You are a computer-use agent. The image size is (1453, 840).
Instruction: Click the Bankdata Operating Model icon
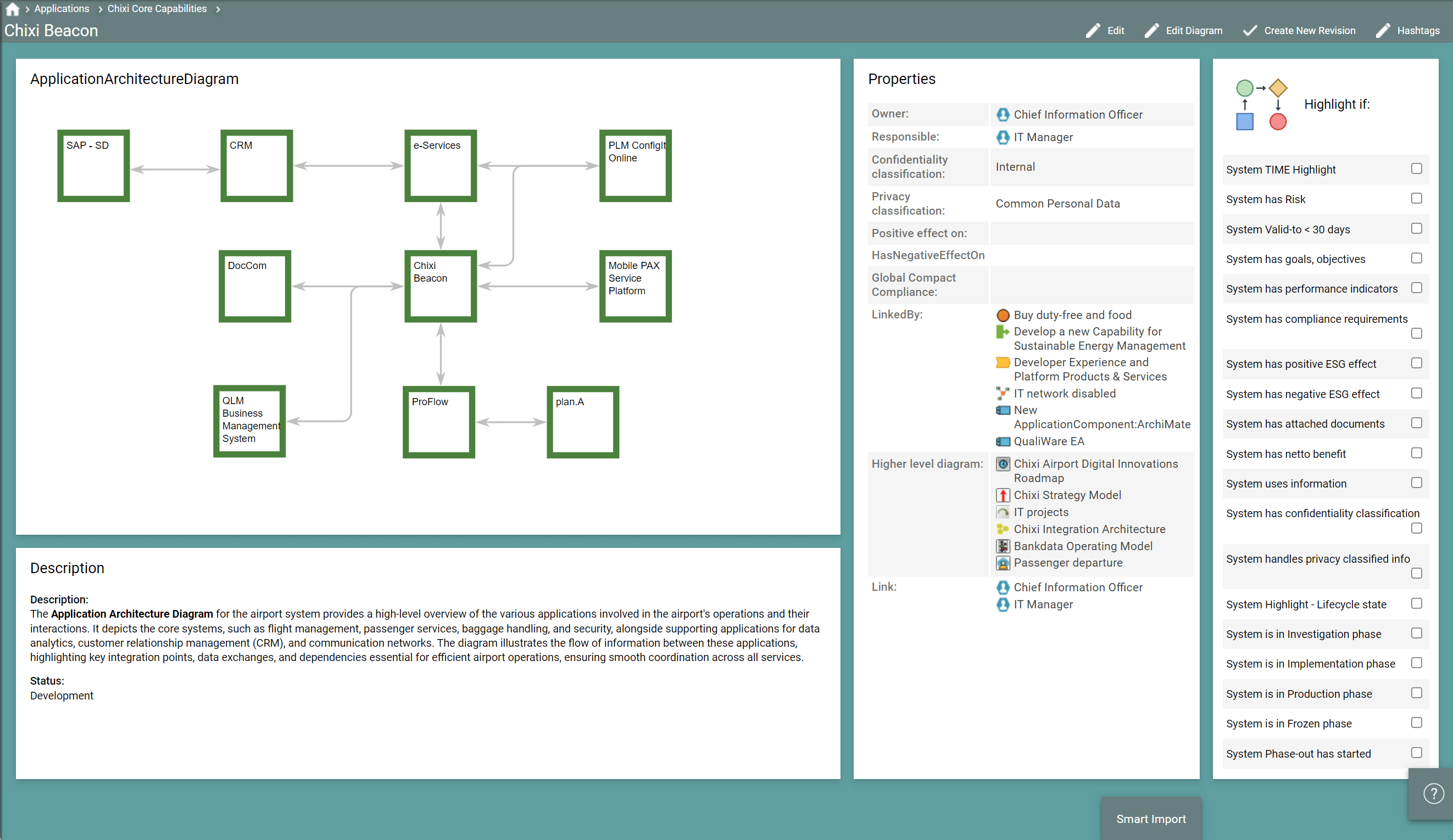[1003, 546]
